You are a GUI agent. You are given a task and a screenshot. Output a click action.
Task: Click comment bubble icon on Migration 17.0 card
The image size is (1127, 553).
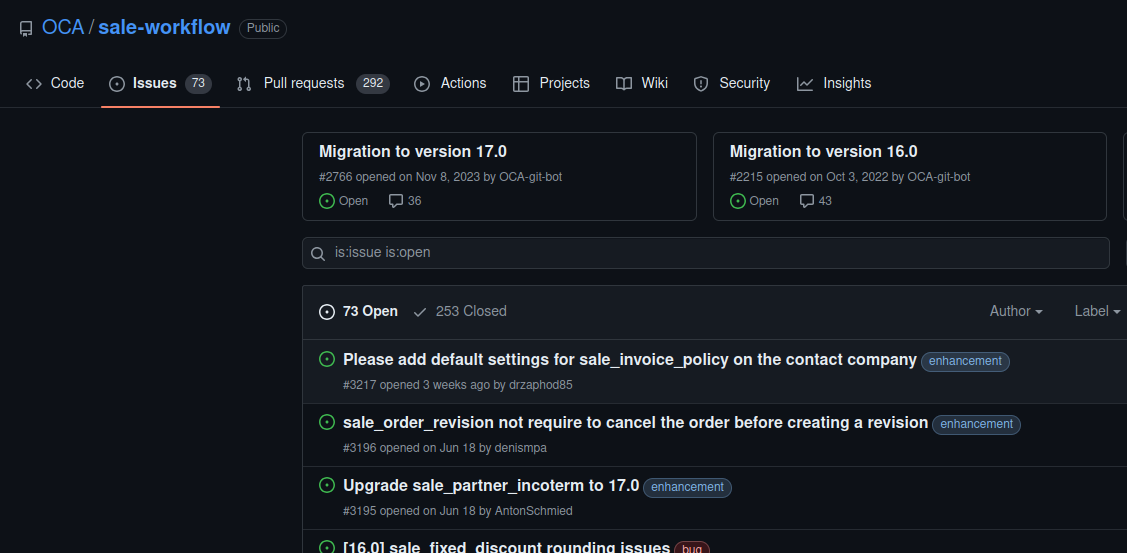(x=396, y=201)
